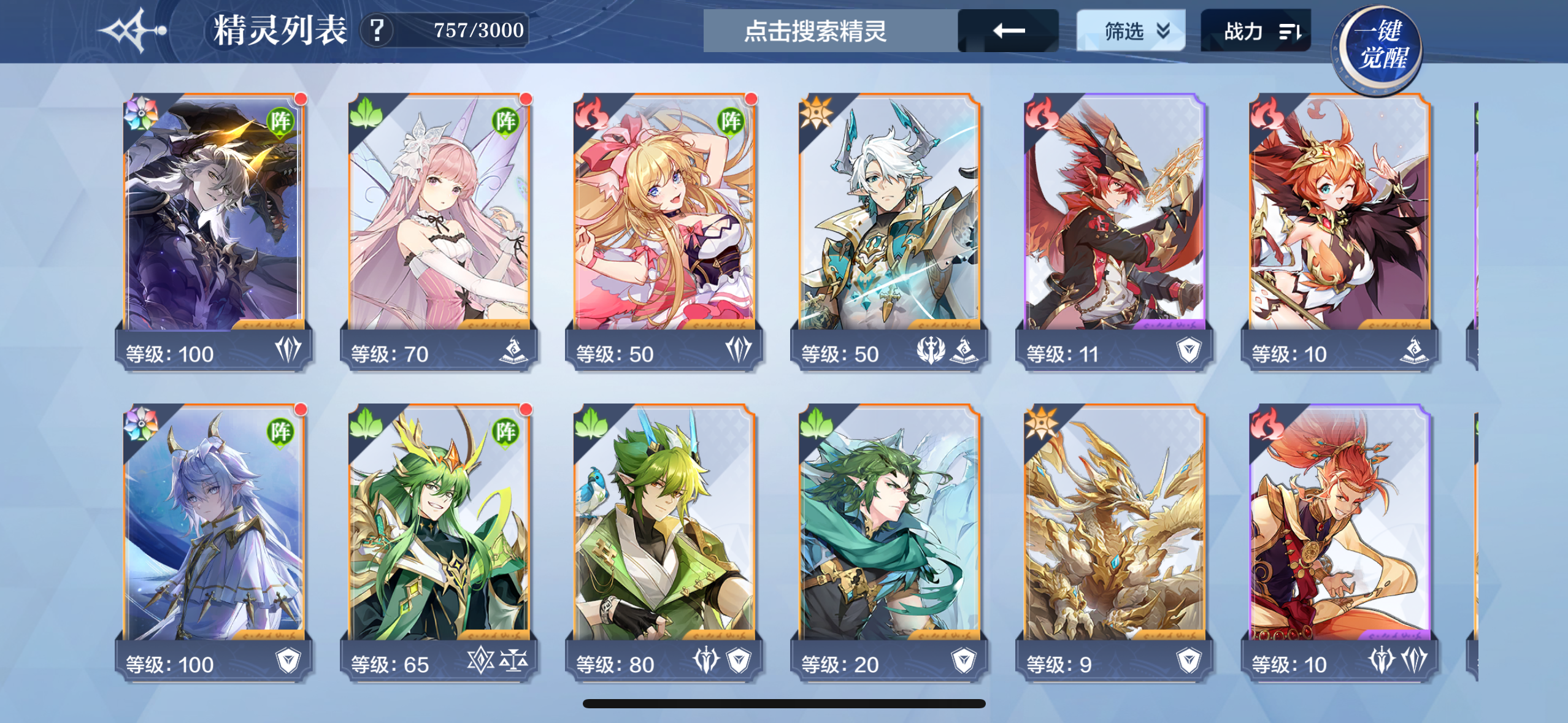Open the 战力 sort order dropdown
Viewport: 1568px width, 723px height.
(1255, 31)
